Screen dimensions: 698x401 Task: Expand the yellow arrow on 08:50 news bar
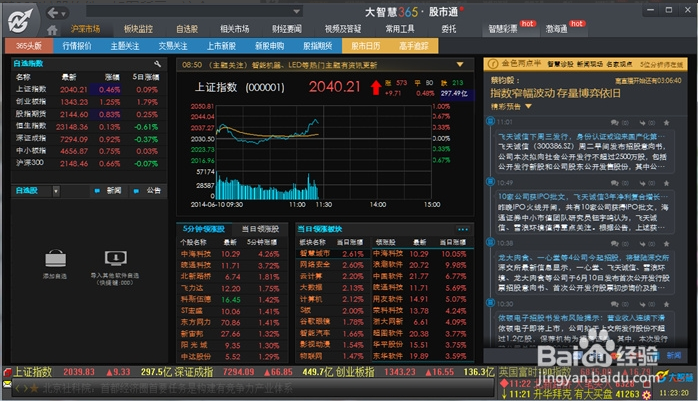(x=460, y=65)
